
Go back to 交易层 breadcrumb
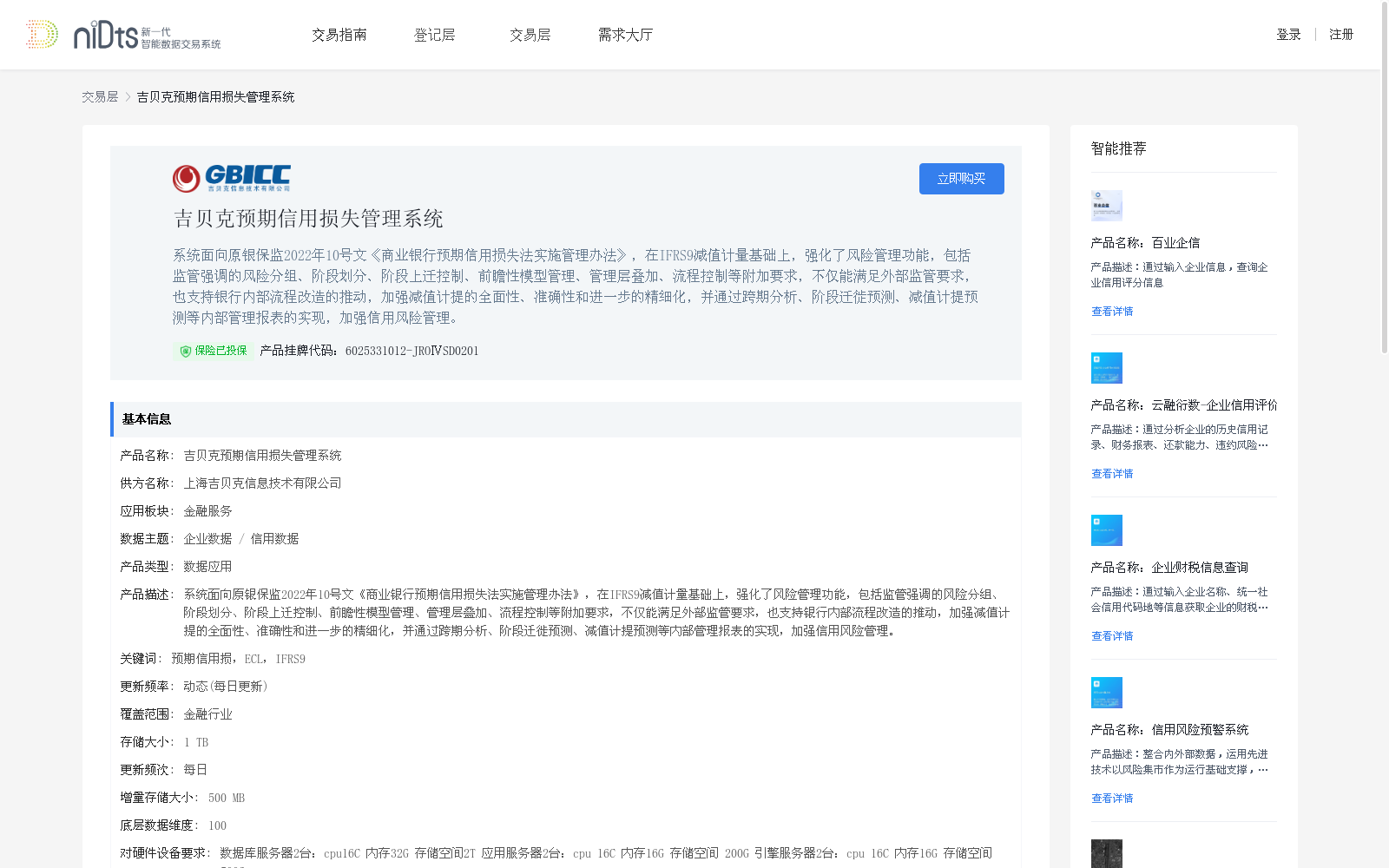[100, 97]
